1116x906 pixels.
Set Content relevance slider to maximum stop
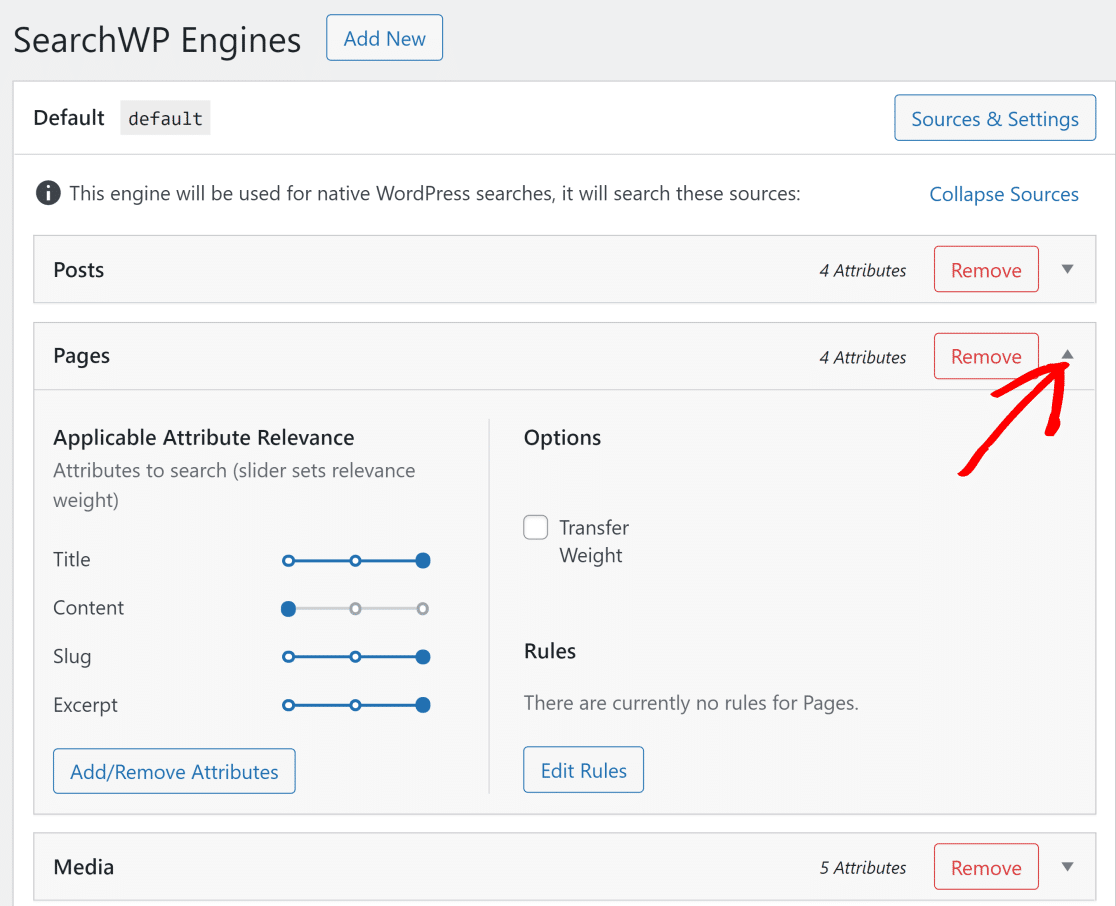tap(423, 608)
